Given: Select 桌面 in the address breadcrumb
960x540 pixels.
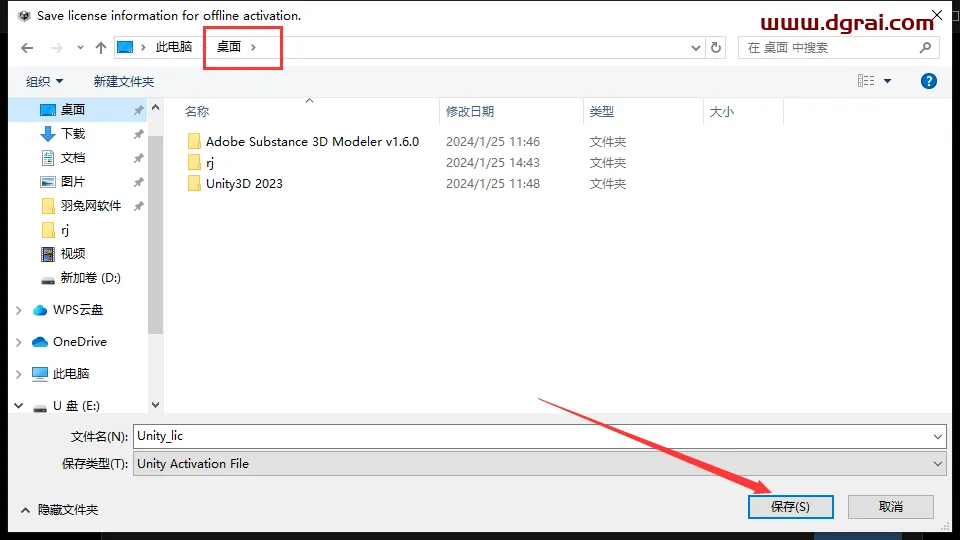Looking at the screenshot, I should pos(229,47).
